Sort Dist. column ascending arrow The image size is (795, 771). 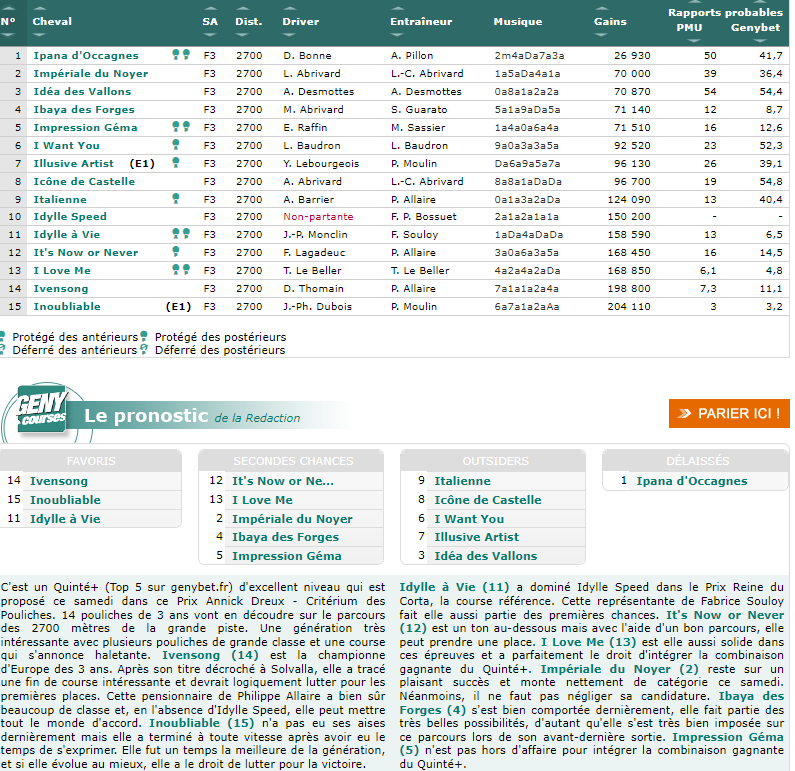[242, 9]
